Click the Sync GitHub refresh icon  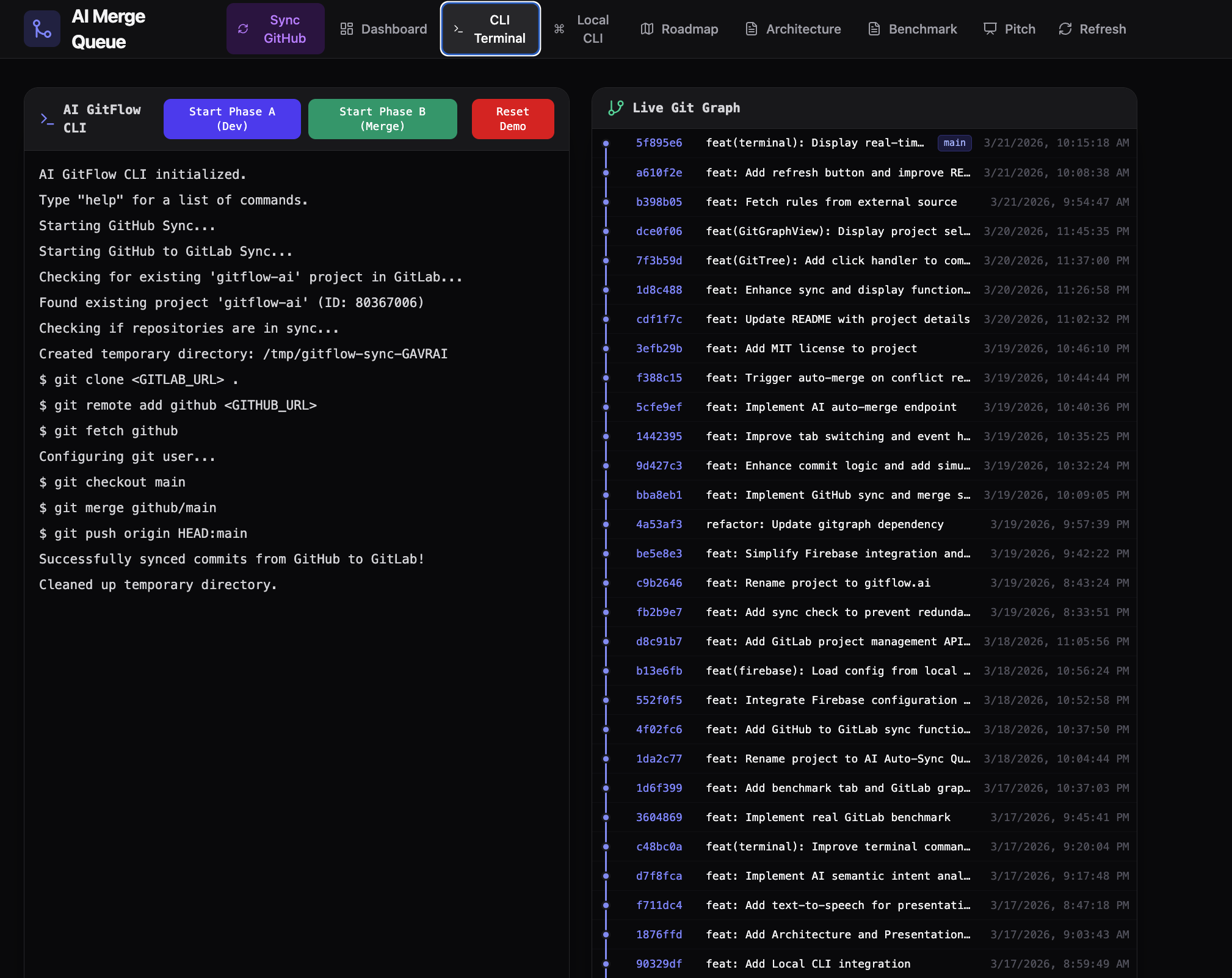(243, 29)
